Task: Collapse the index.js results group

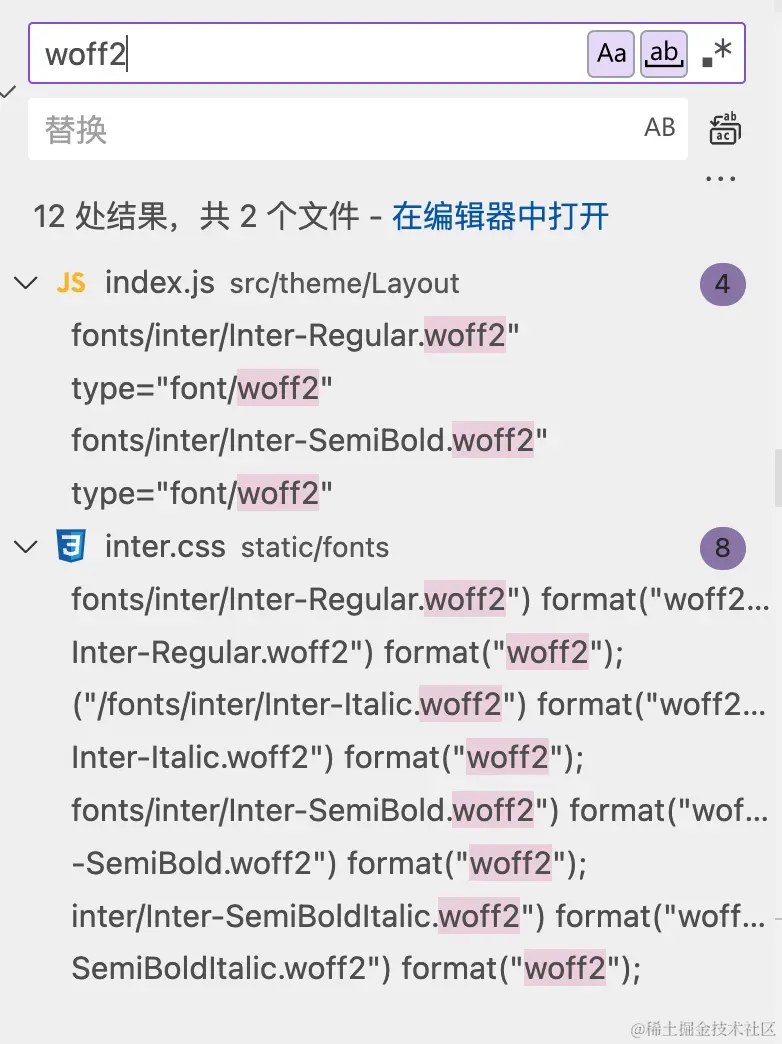Action: [25, 283]
